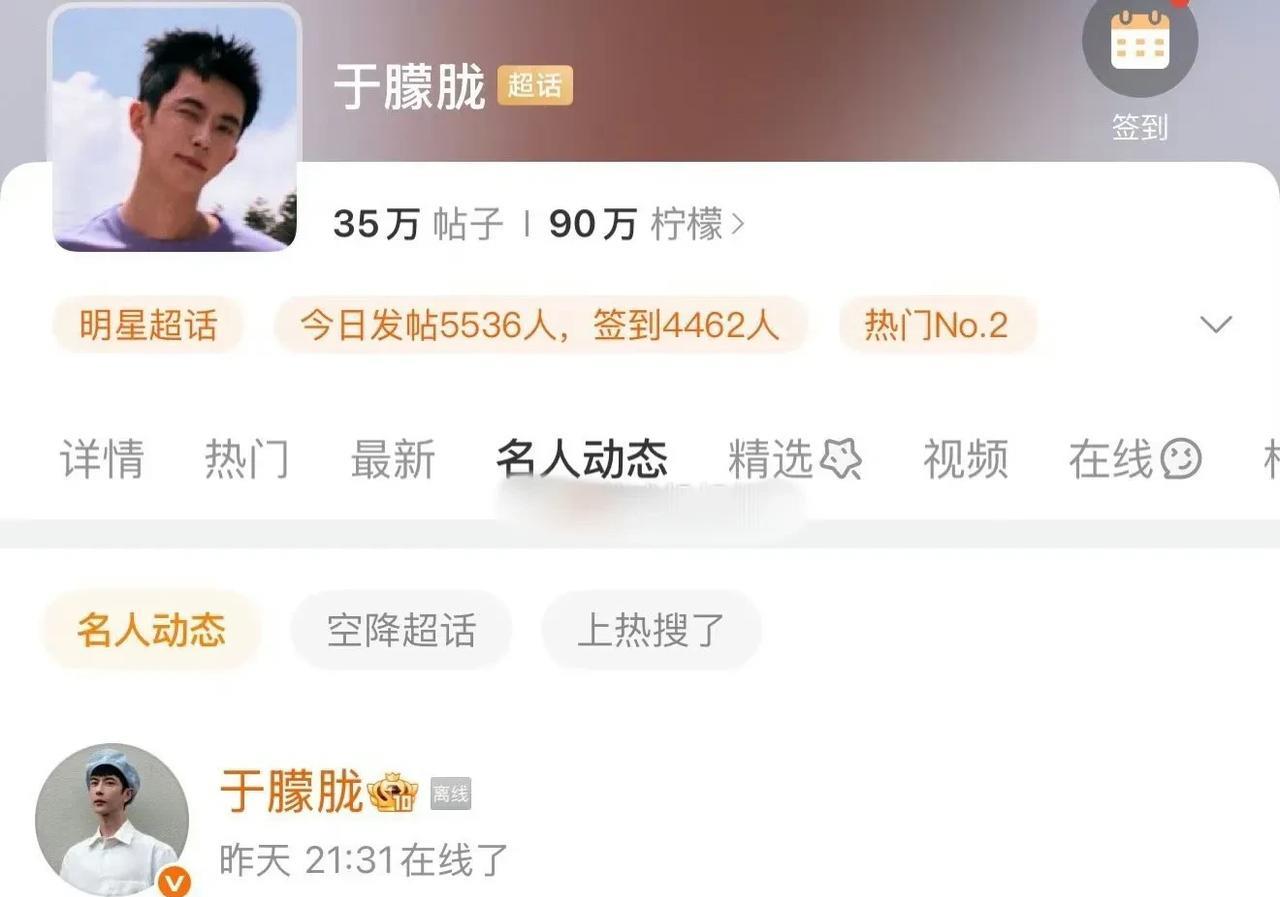Open the poster's round profile avatar

[112, 820]
